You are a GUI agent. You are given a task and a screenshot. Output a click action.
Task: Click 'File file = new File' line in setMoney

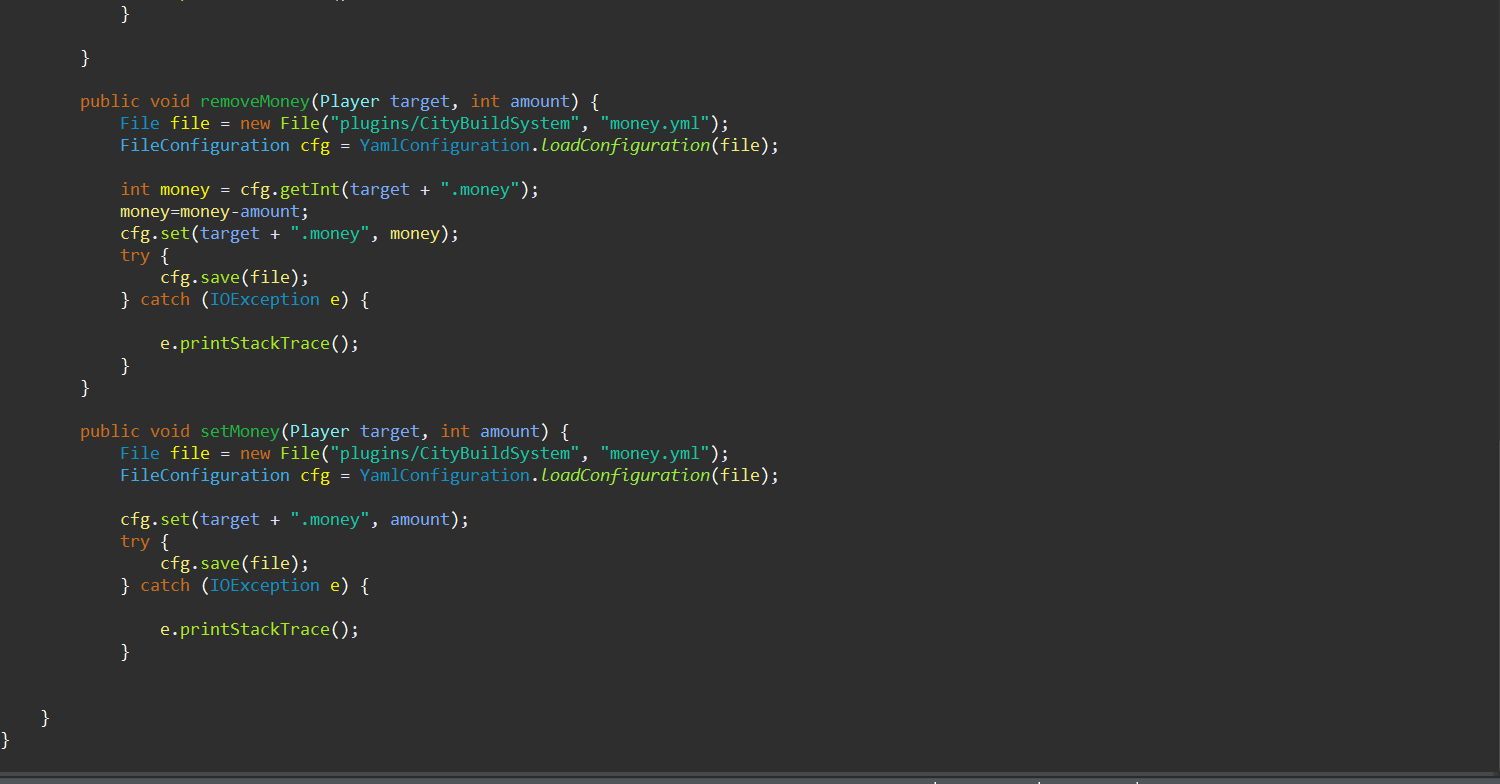click(x=425, y=453)
